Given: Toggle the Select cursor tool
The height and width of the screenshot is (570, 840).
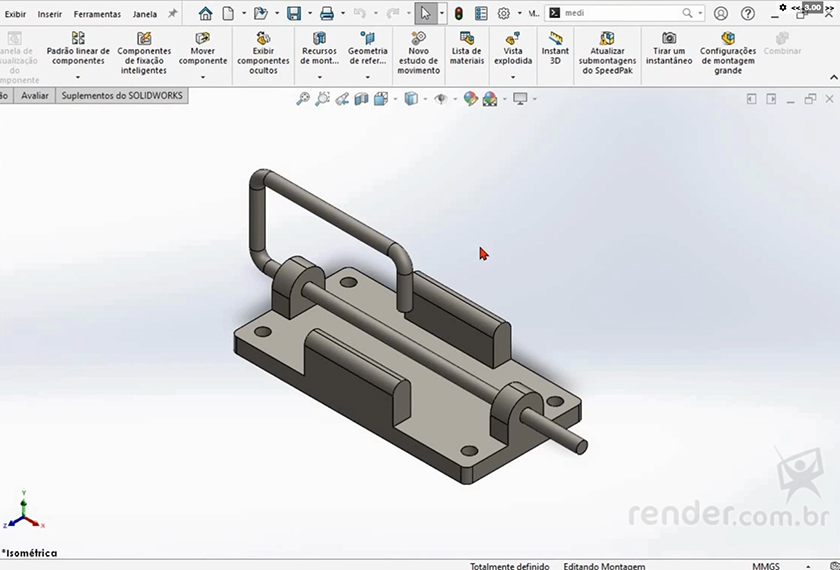Looking at the screenshot, I should point(426,14).
